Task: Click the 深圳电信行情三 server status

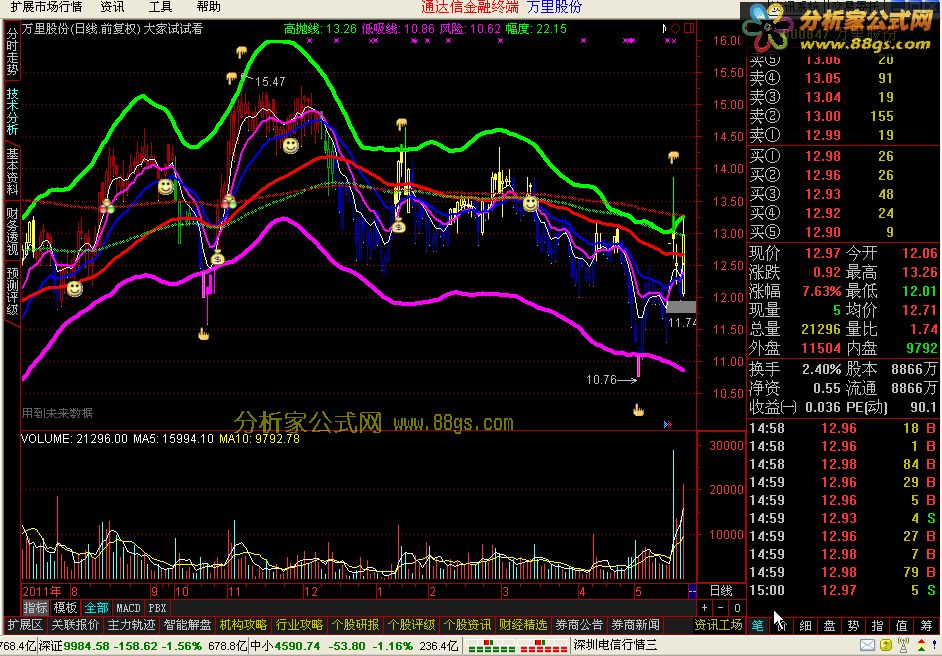Action: coord(615,646)
